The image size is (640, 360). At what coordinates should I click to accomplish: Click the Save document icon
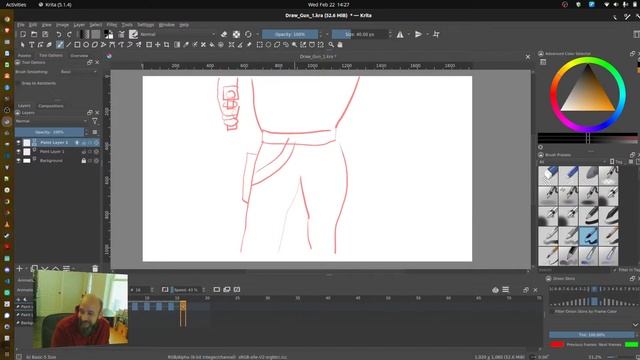click(45, 34)
